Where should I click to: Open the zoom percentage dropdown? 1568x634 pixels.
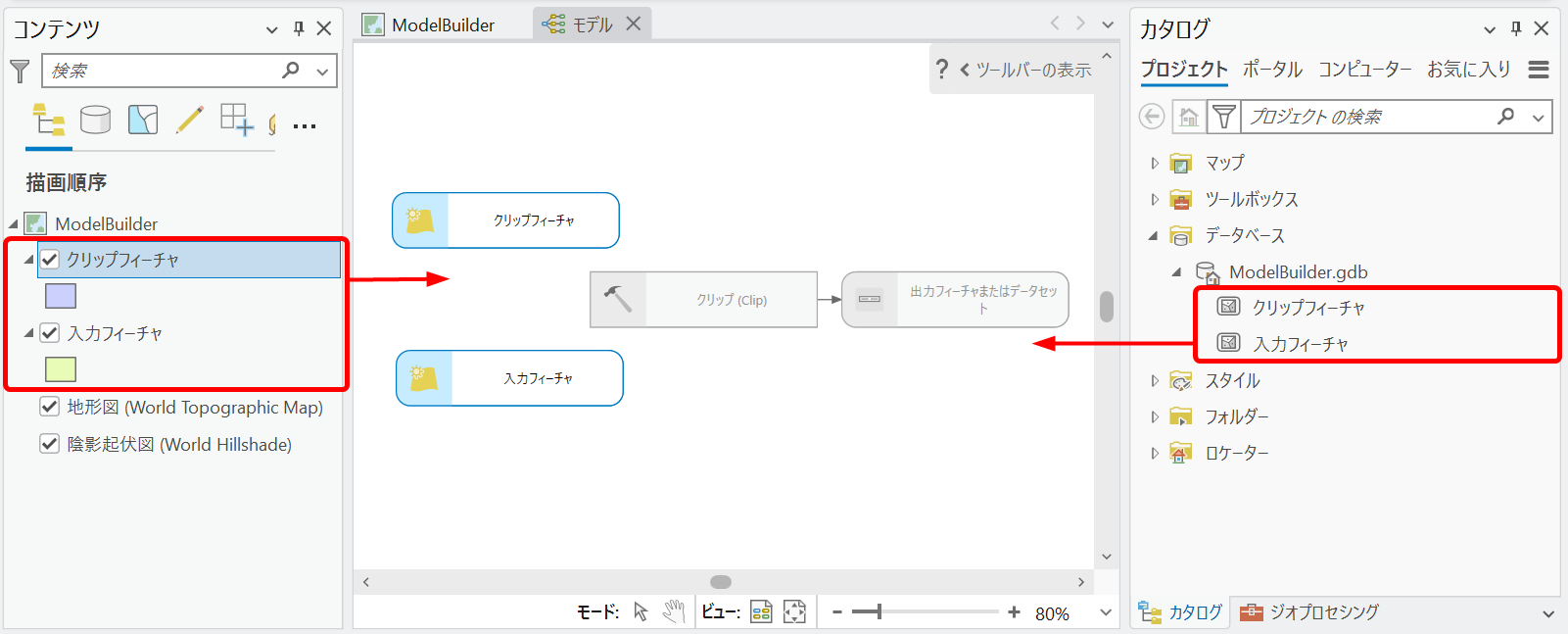pyautogui.click(x=1106, y=612)
